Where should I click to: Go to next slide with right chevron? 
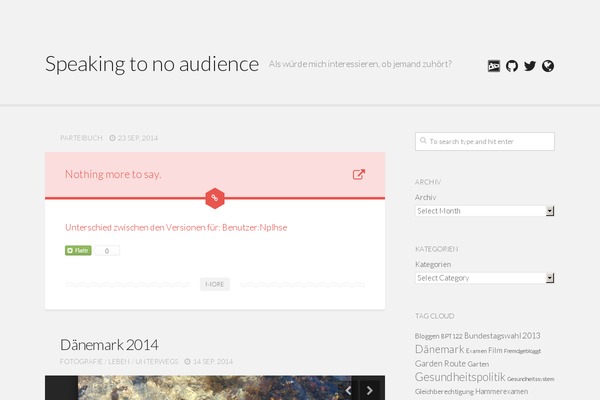(369, 390)
